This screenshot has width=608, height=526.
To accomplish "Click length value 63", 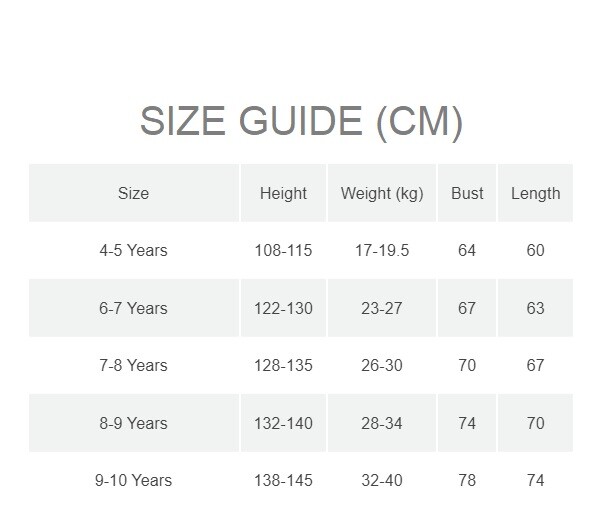I will 535,308.
